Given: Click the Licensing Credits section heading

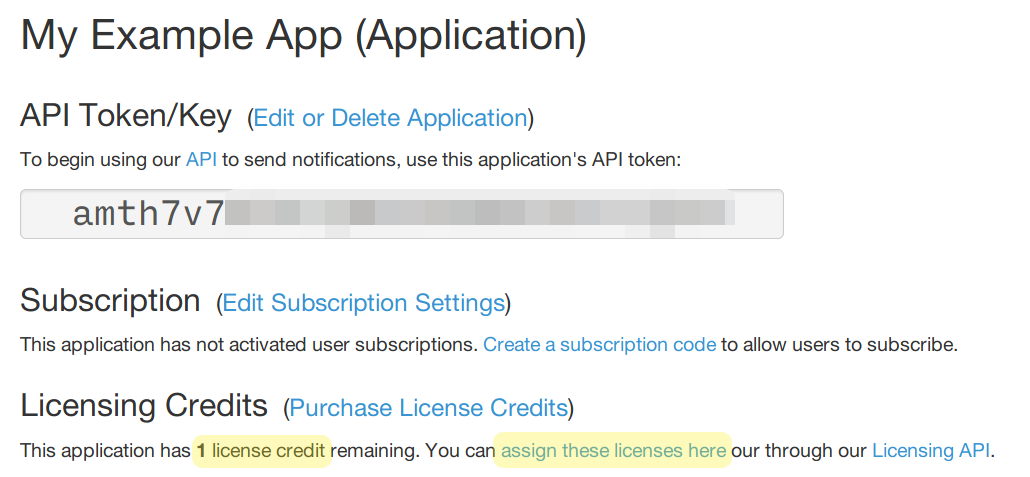Looking at the screenshot, I should [x=144, y=406].
